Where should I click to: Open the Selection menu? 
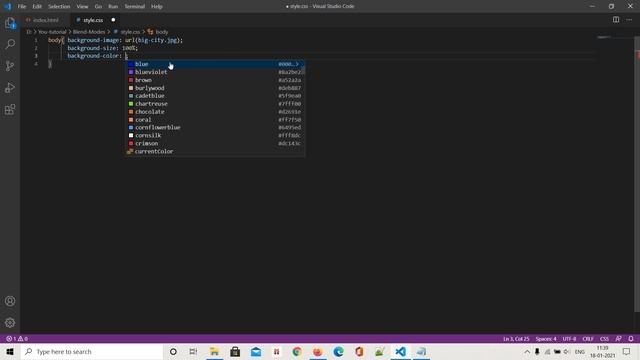point(59,7)
